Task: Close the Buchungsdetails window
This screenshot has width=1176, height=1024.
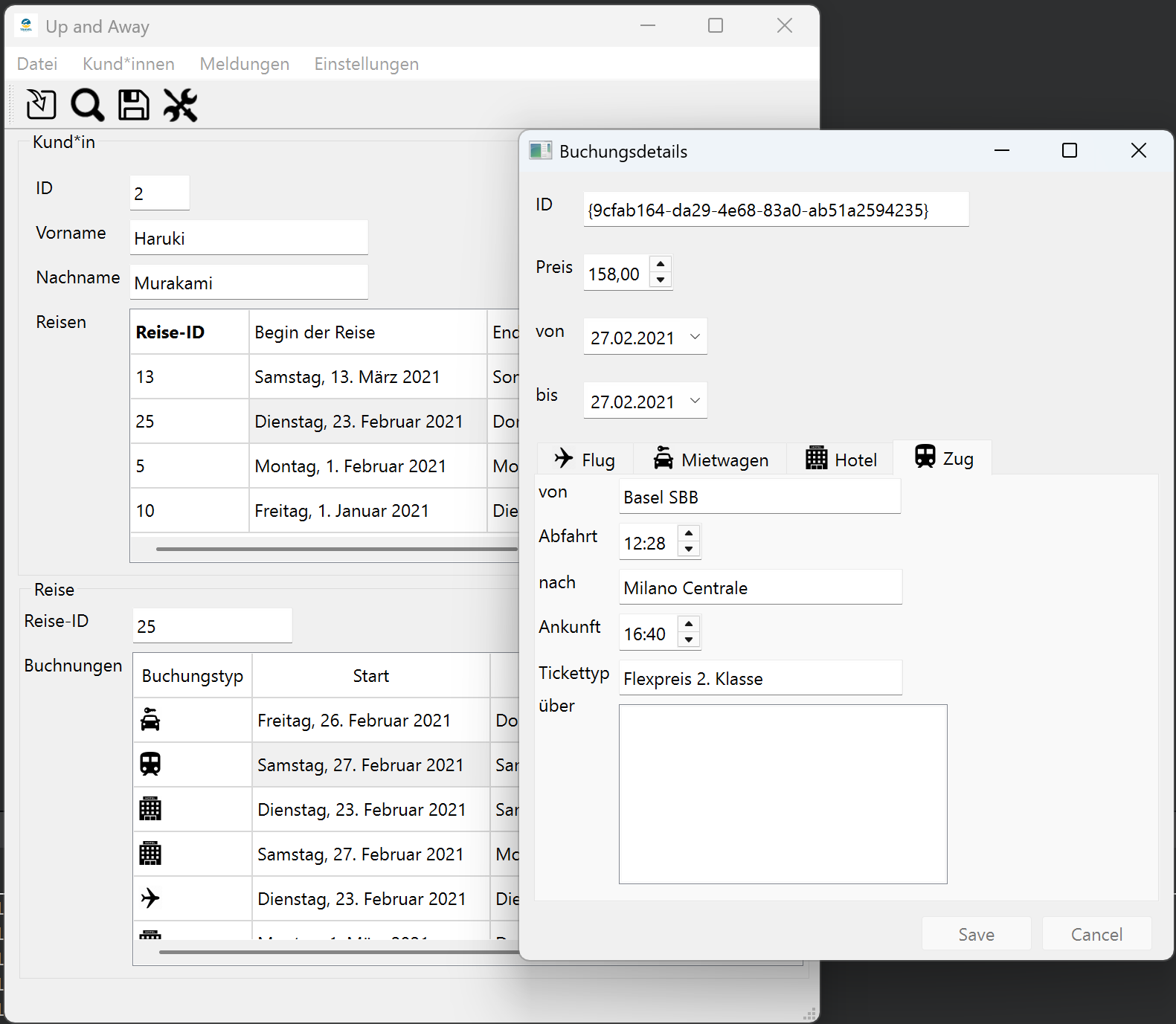Action: point(1138,151)
